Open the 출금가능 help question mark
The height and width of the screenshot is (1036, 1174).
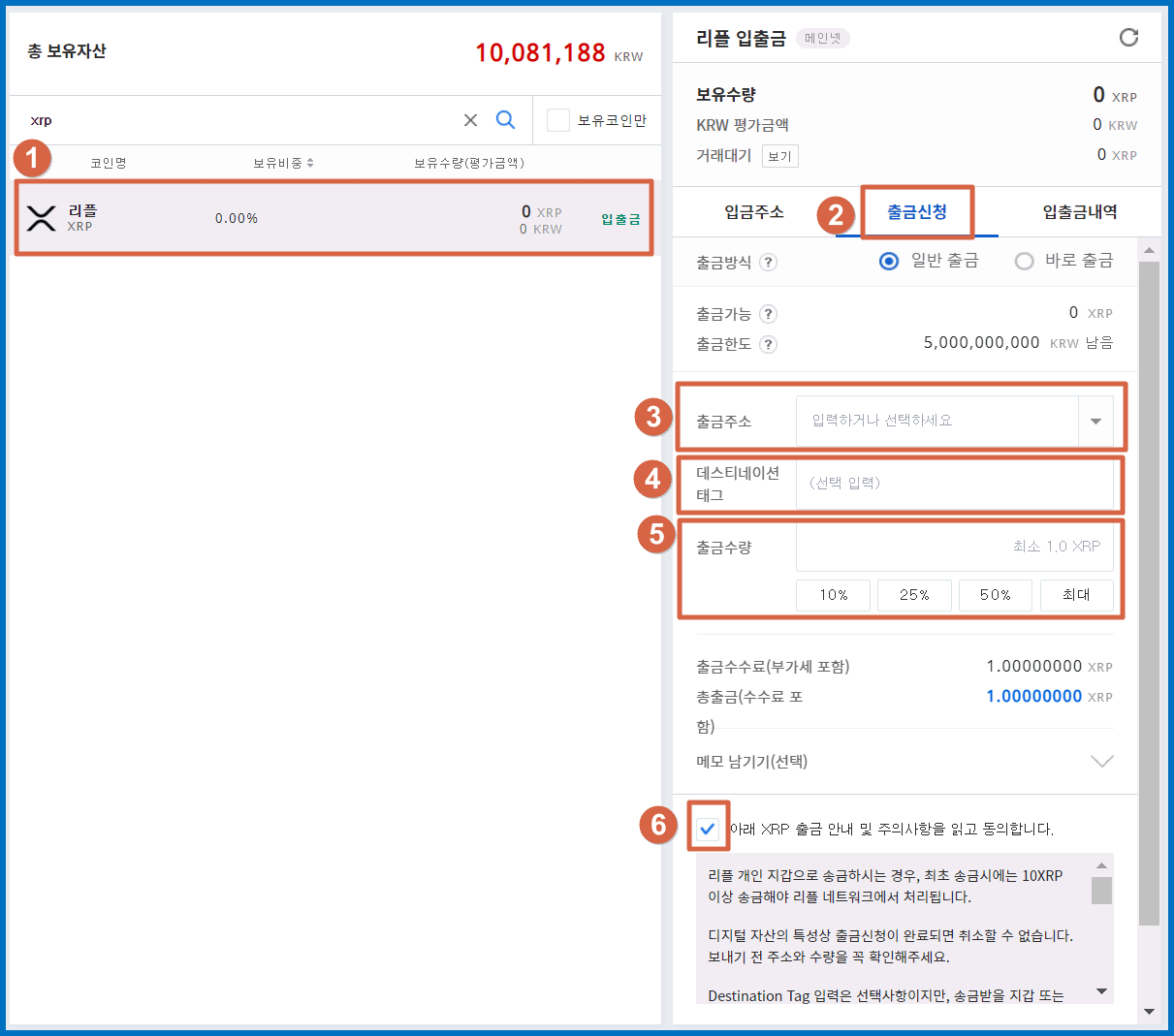pos(767,313)
